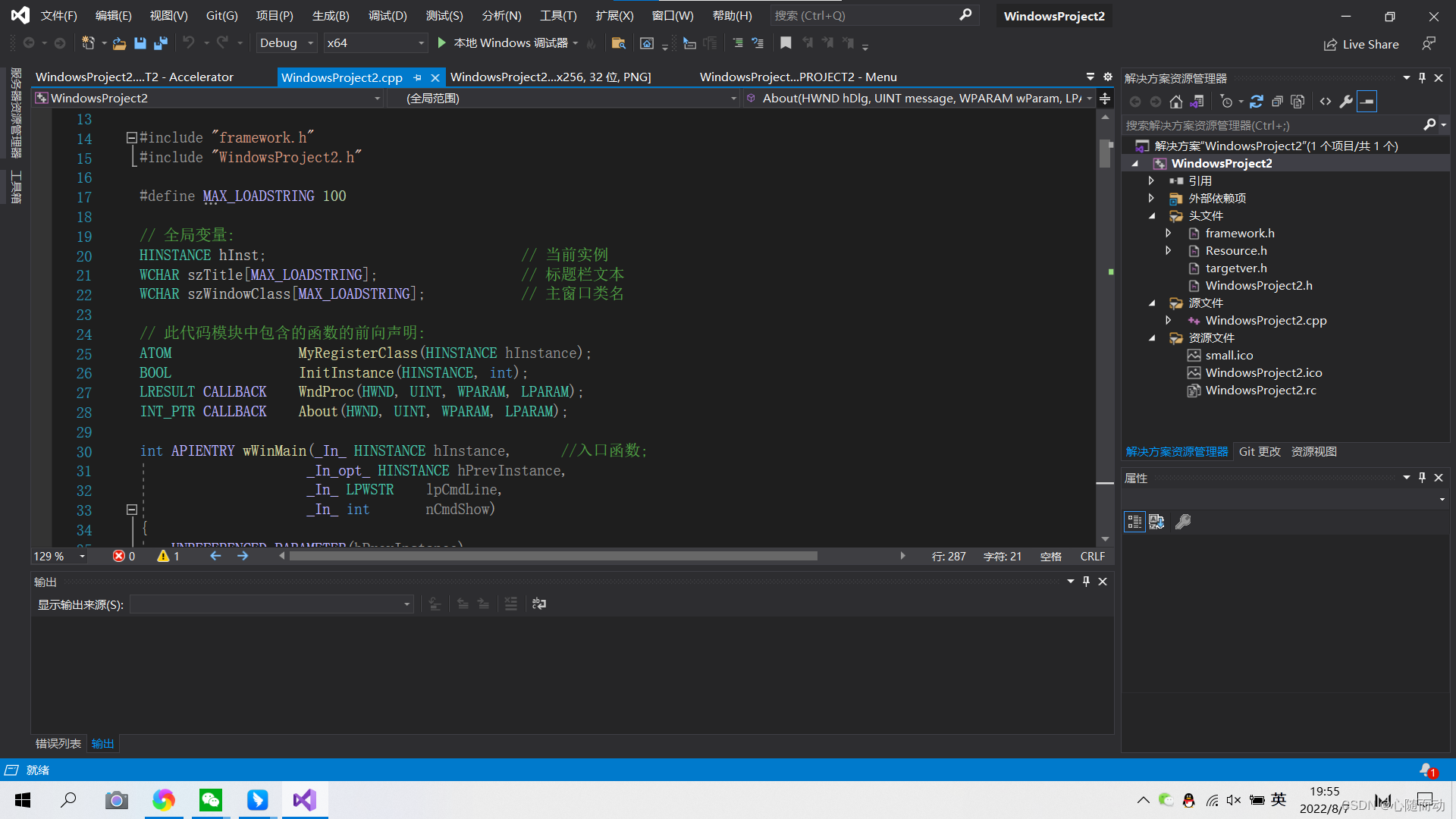Open Solution Explorer properties wrench icon
1456x819 pixels.
[1346, 101]
